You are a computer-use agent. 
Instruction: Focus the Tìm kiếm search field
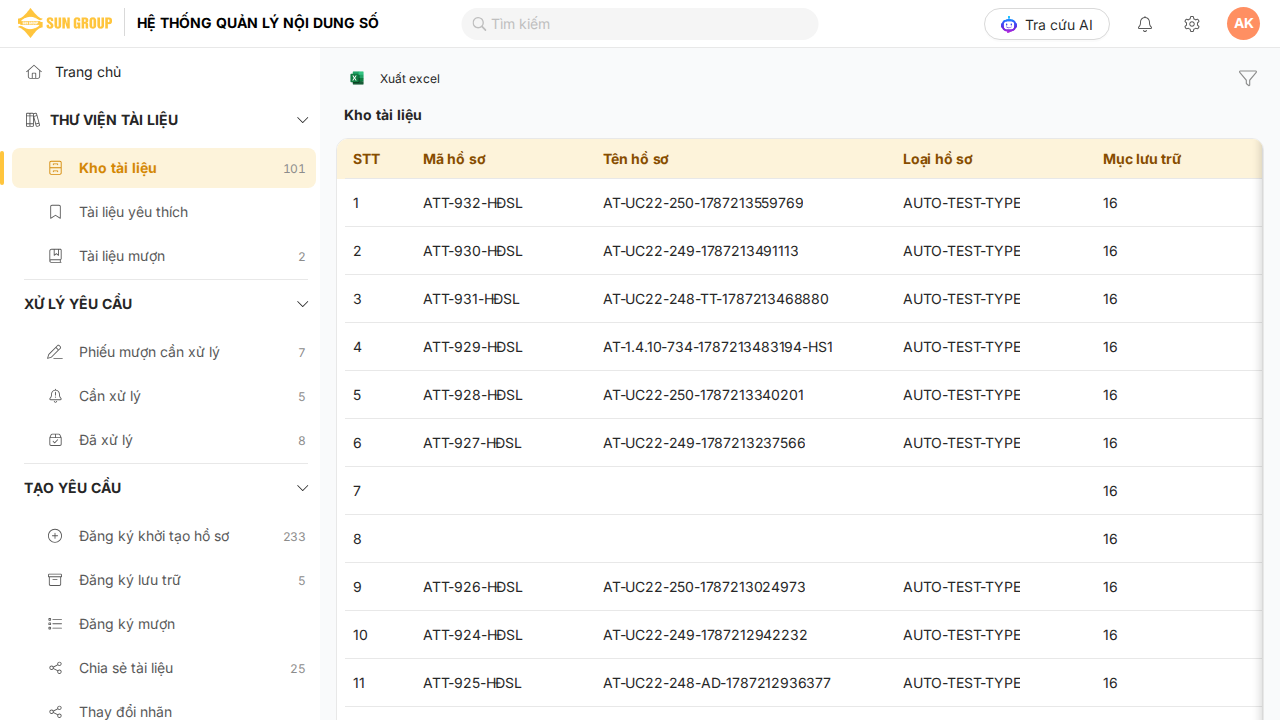pos(640,24)
